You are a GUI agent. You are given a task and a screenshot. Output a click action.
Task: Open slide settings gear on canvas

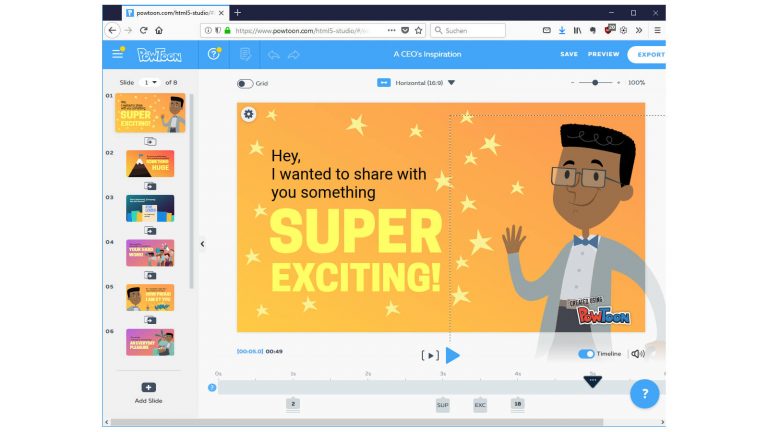point(249,114)
